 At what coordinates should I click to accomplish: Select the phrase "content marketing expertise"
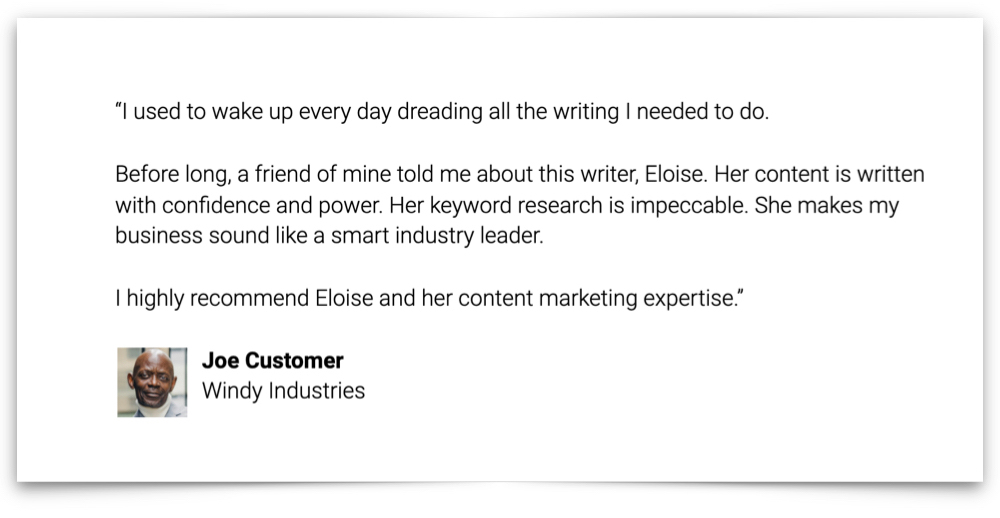point(597,299)
